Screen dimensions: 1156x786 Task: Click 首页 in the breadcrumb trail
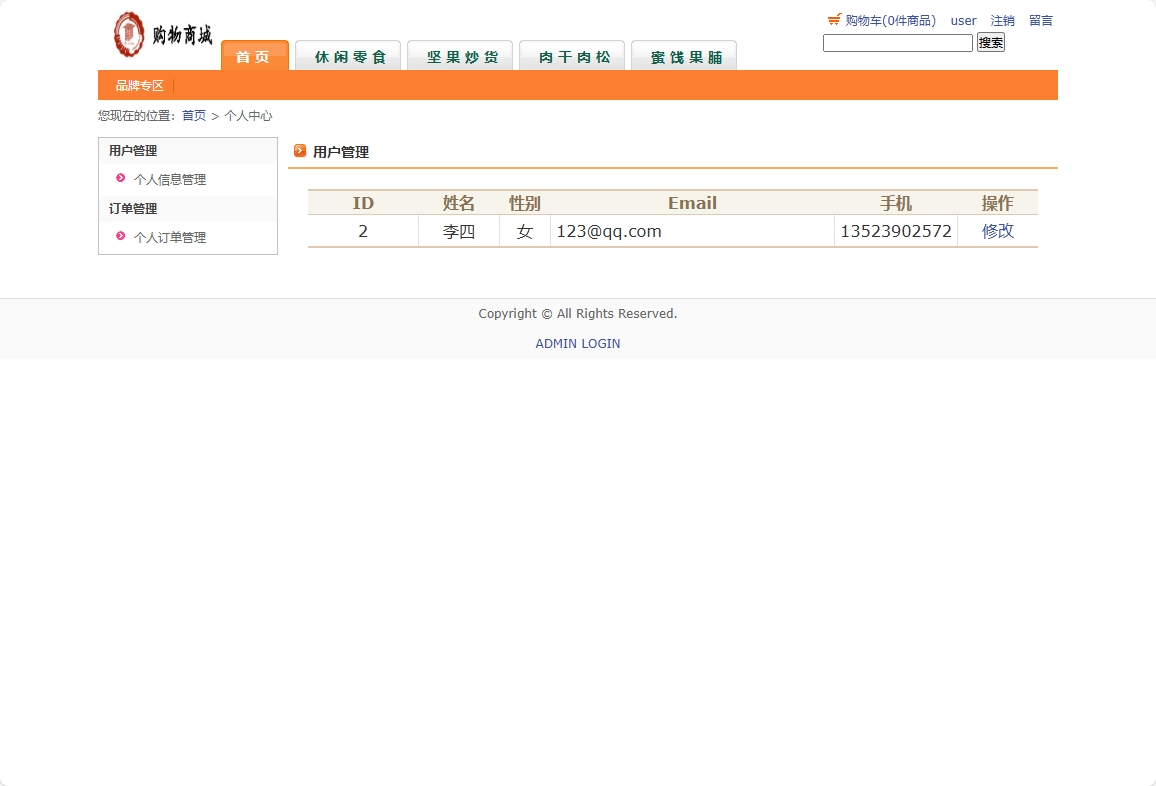pos(194,116)
